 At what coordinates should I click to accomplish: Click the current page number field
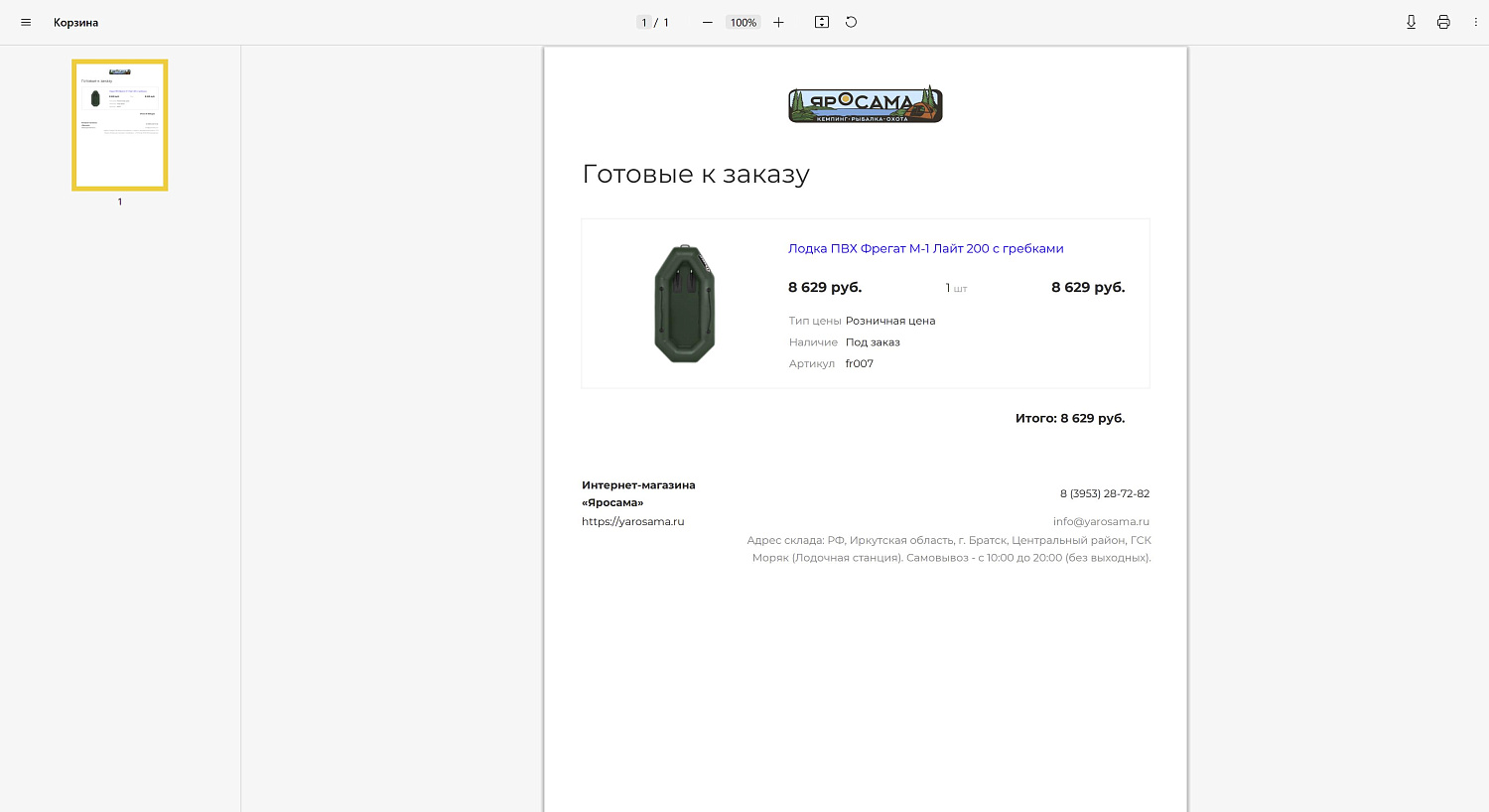coord(644,22)
